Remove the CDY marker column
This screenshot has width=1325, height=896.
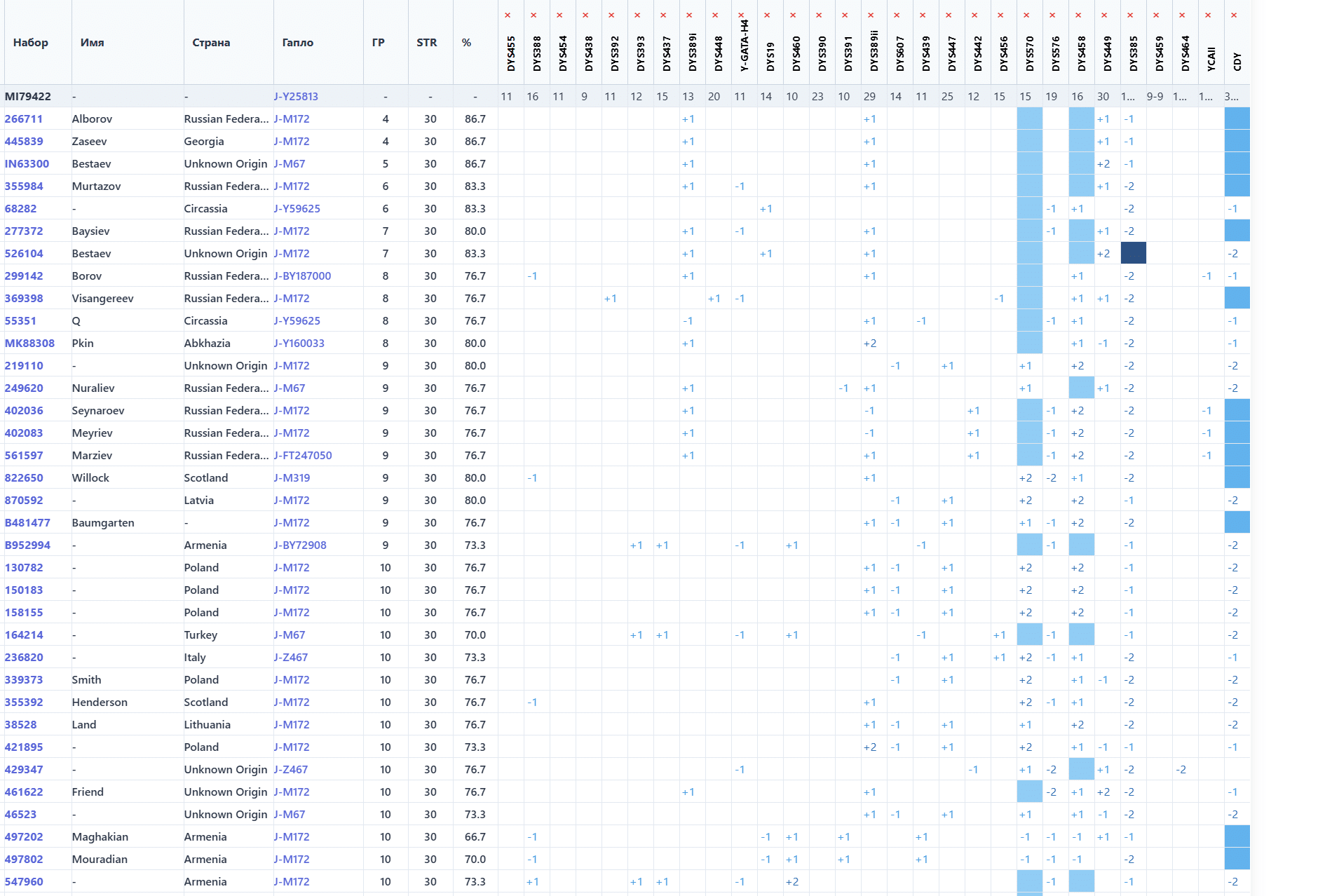1234,15
